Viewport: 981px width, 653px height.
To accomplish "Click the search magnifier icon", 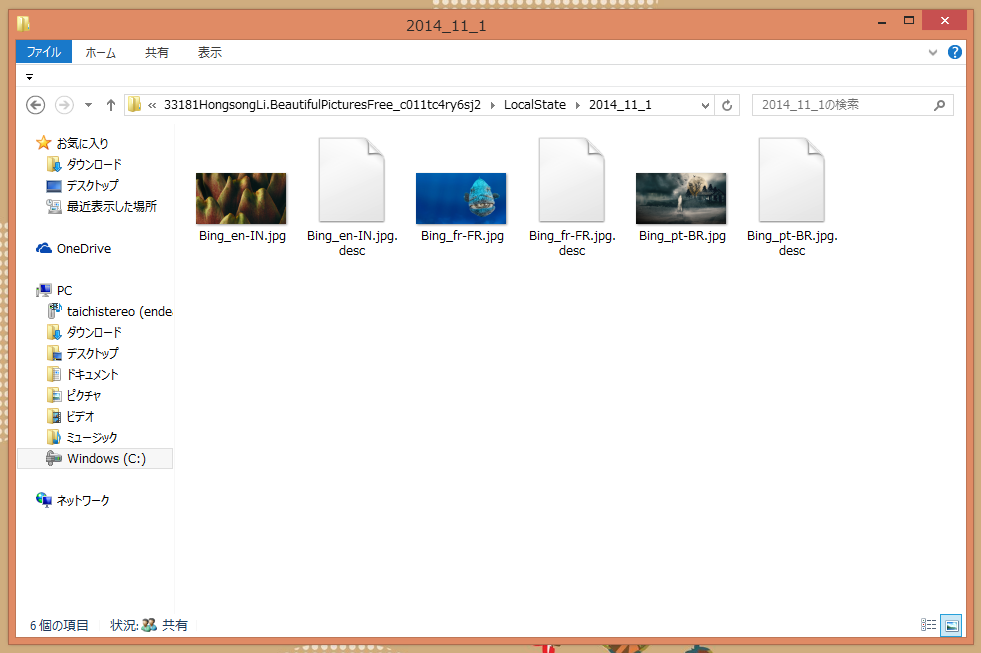I will 939,105.
